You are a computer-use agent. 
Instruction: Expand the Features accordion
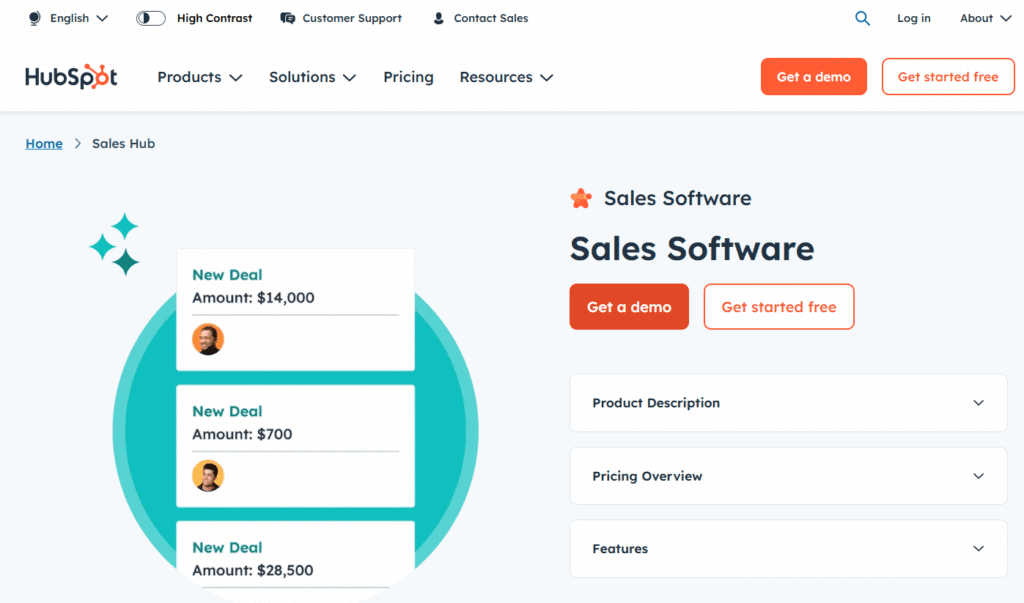pos(788,549)
